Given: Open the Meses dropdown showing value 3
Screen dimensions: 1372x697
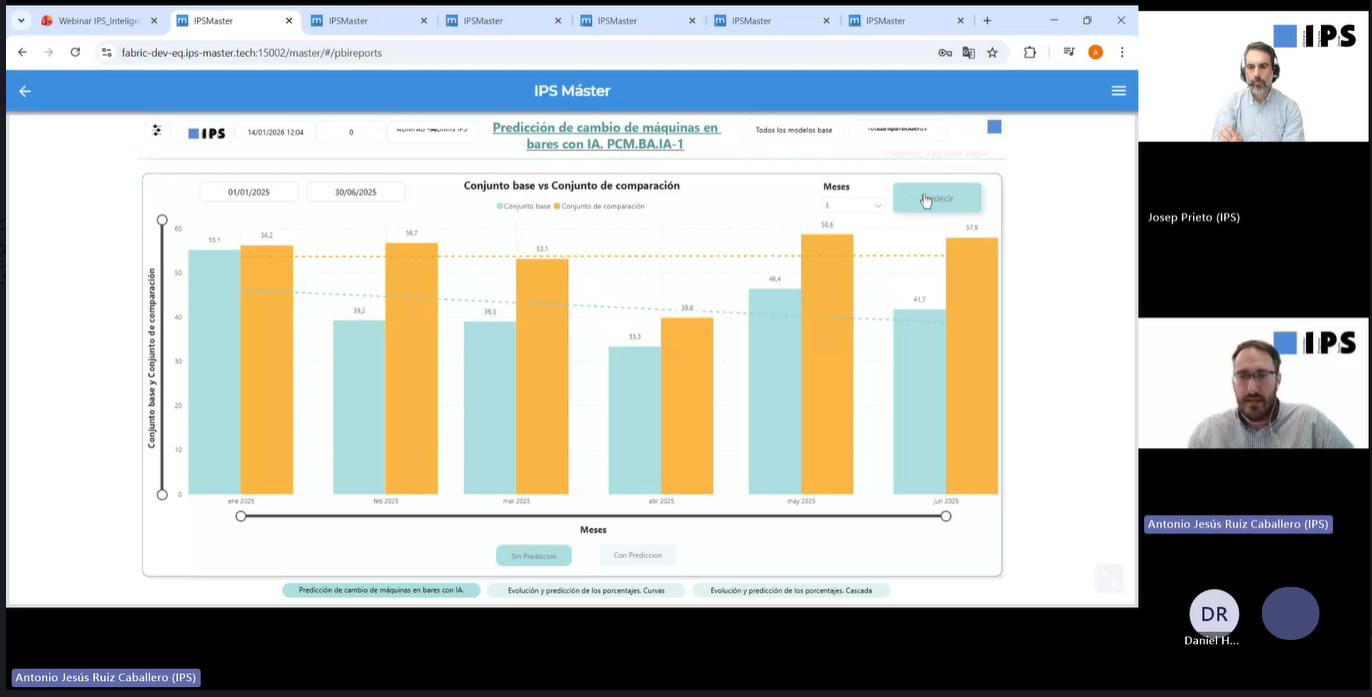Looking at the screenshot, I should tap(851, 205).
